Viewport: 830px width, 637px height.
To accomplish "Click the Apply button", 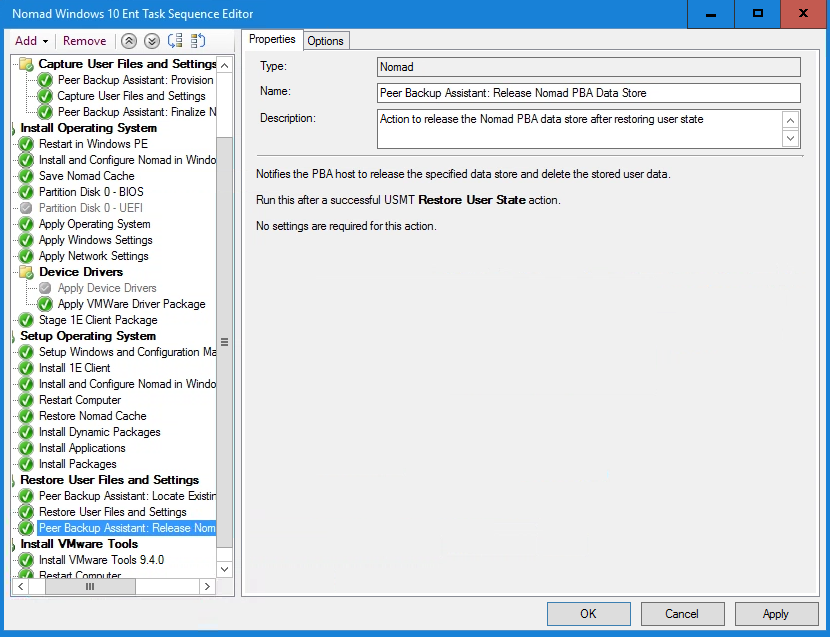I will pos(775,614).
